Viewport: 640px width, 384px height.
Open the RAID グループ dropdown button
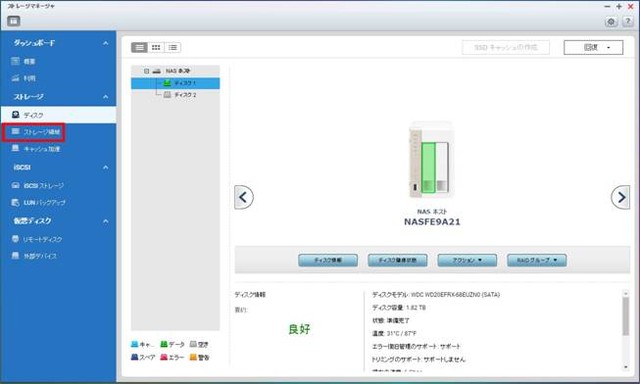coord(537,260)
